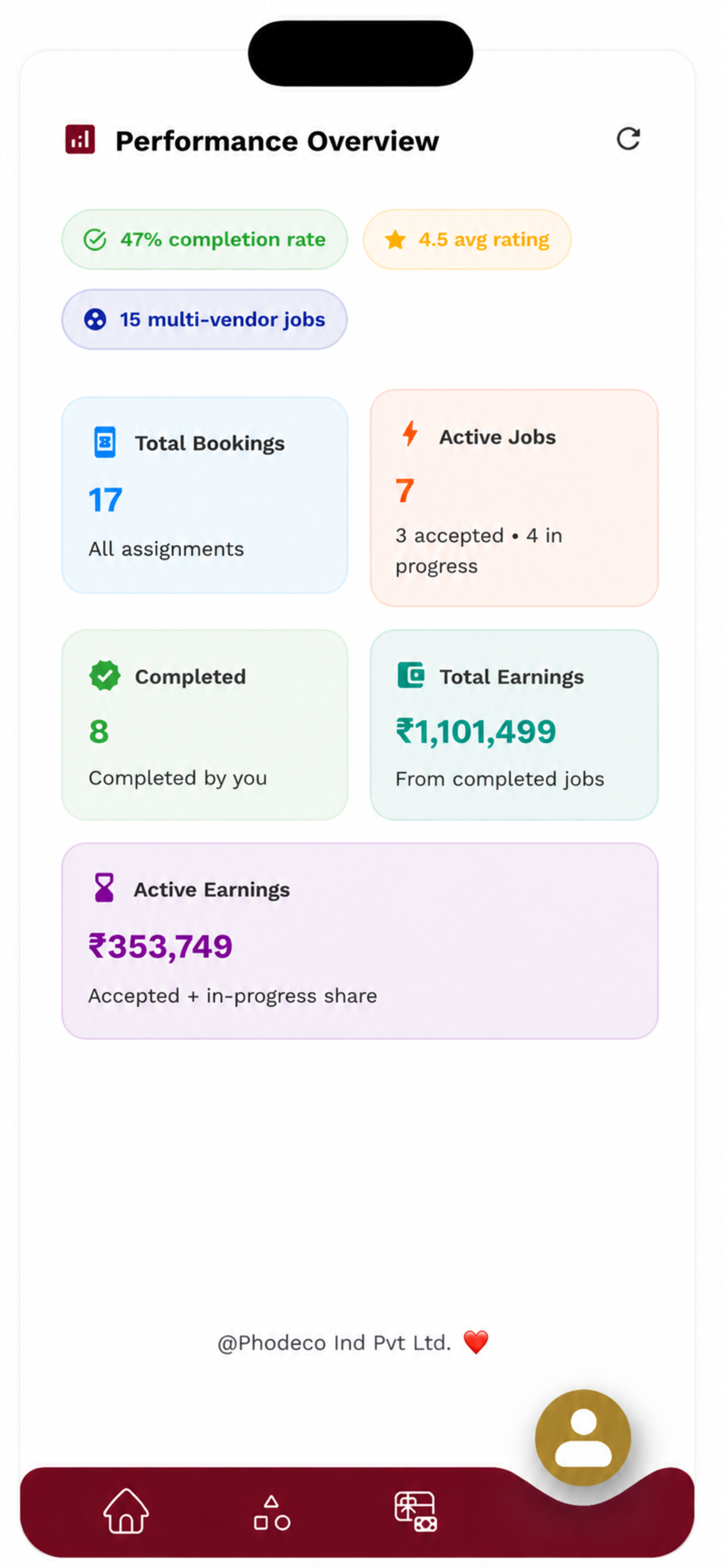The height and width of the screenshot is (1568, 724).
Task: Tap the gold profile avatar button
Action: point(583,1438)
